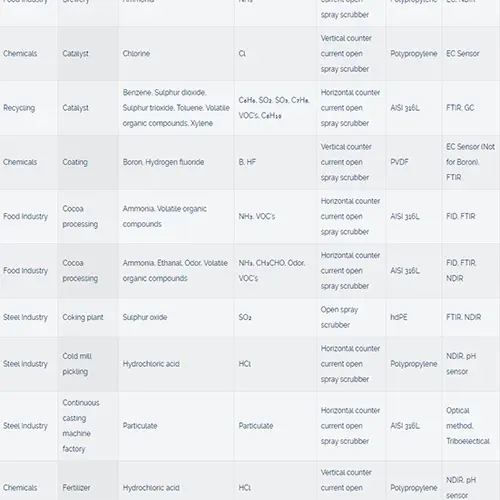Click the Optical method, Triboelectical cell

tap(471, 426)
